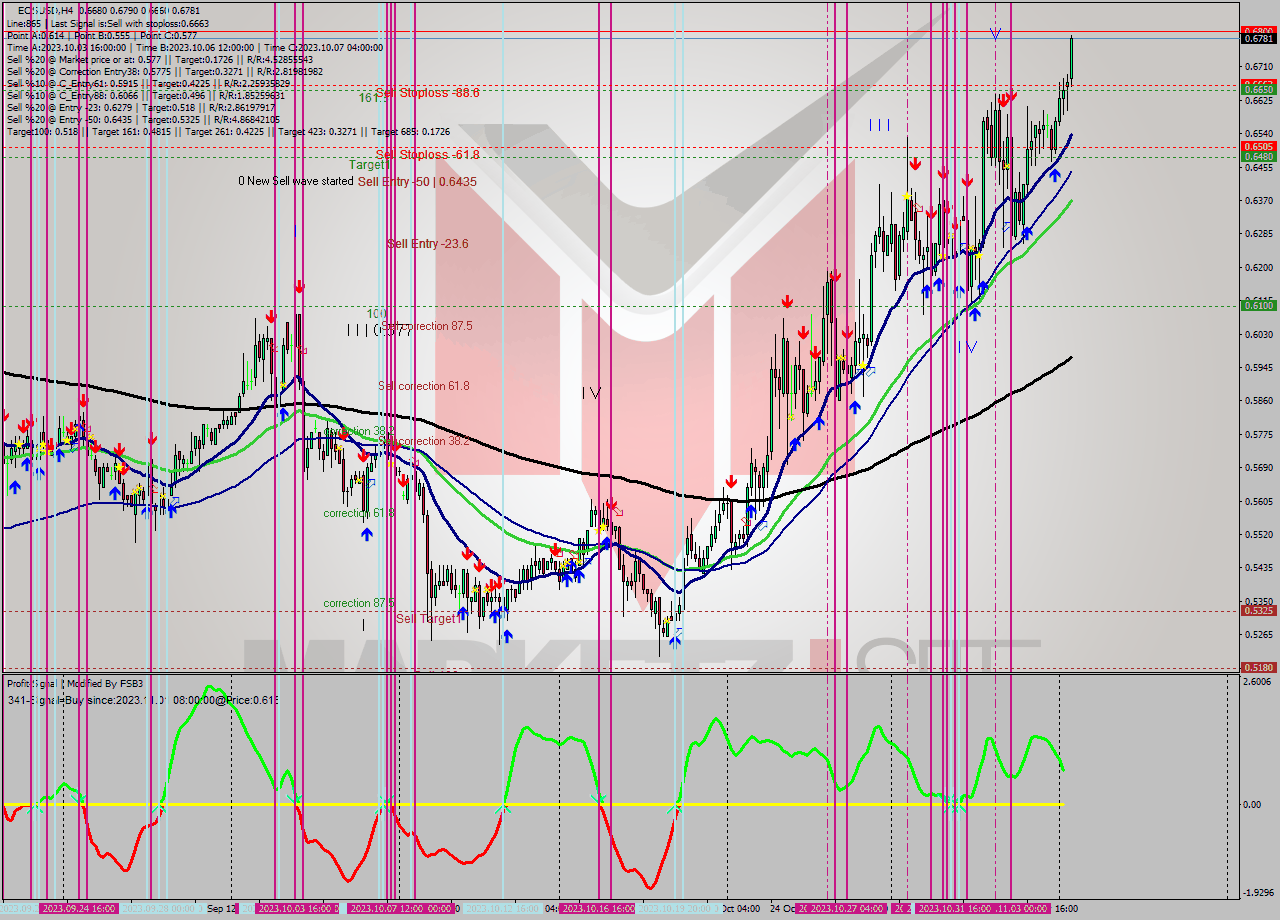Select the green 0.6100 price level tag
Image resolution: width=1280 pixels, height=920 pixels.
(x=1257, y=305)
